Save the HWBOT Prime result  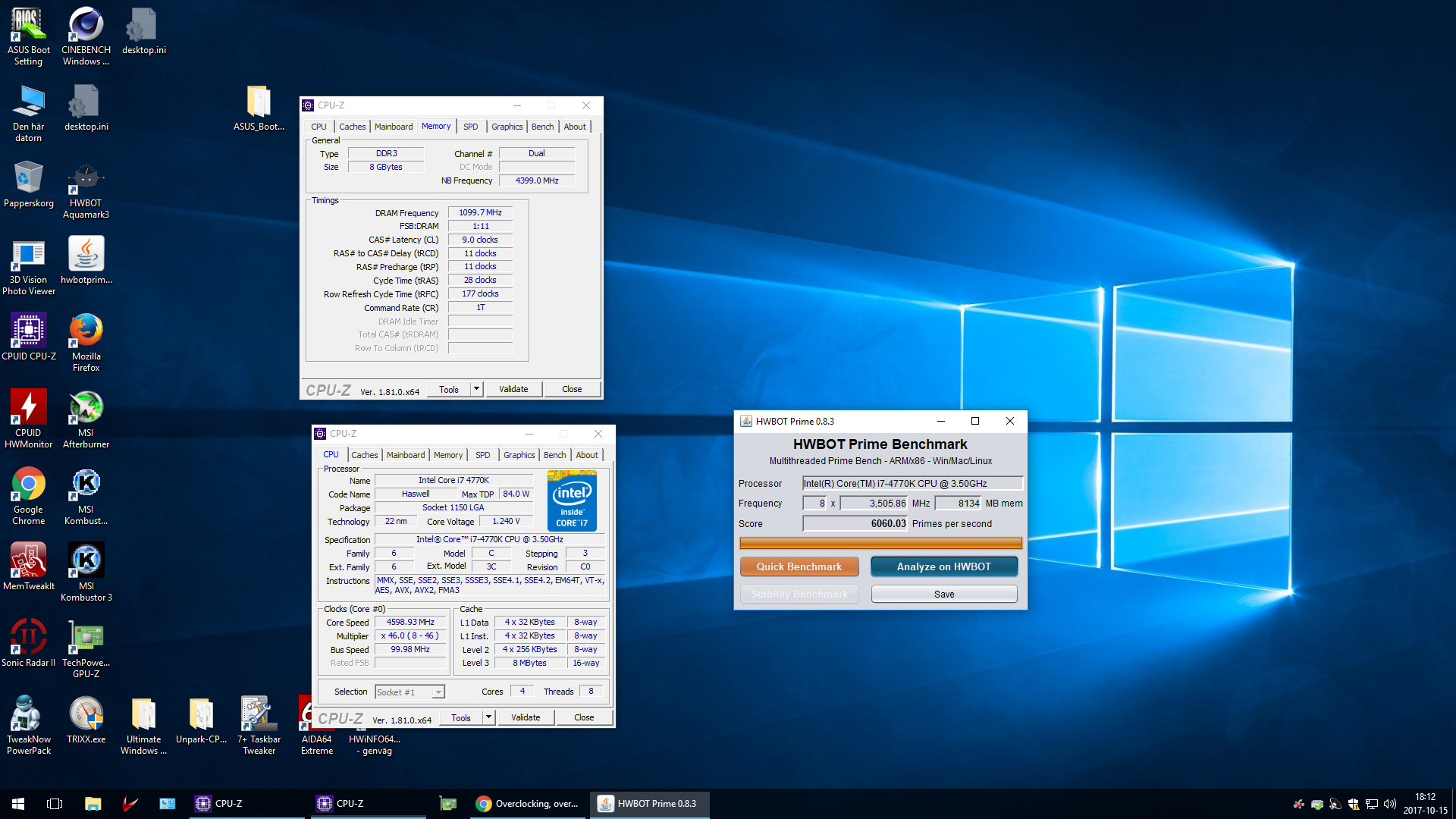943,594
